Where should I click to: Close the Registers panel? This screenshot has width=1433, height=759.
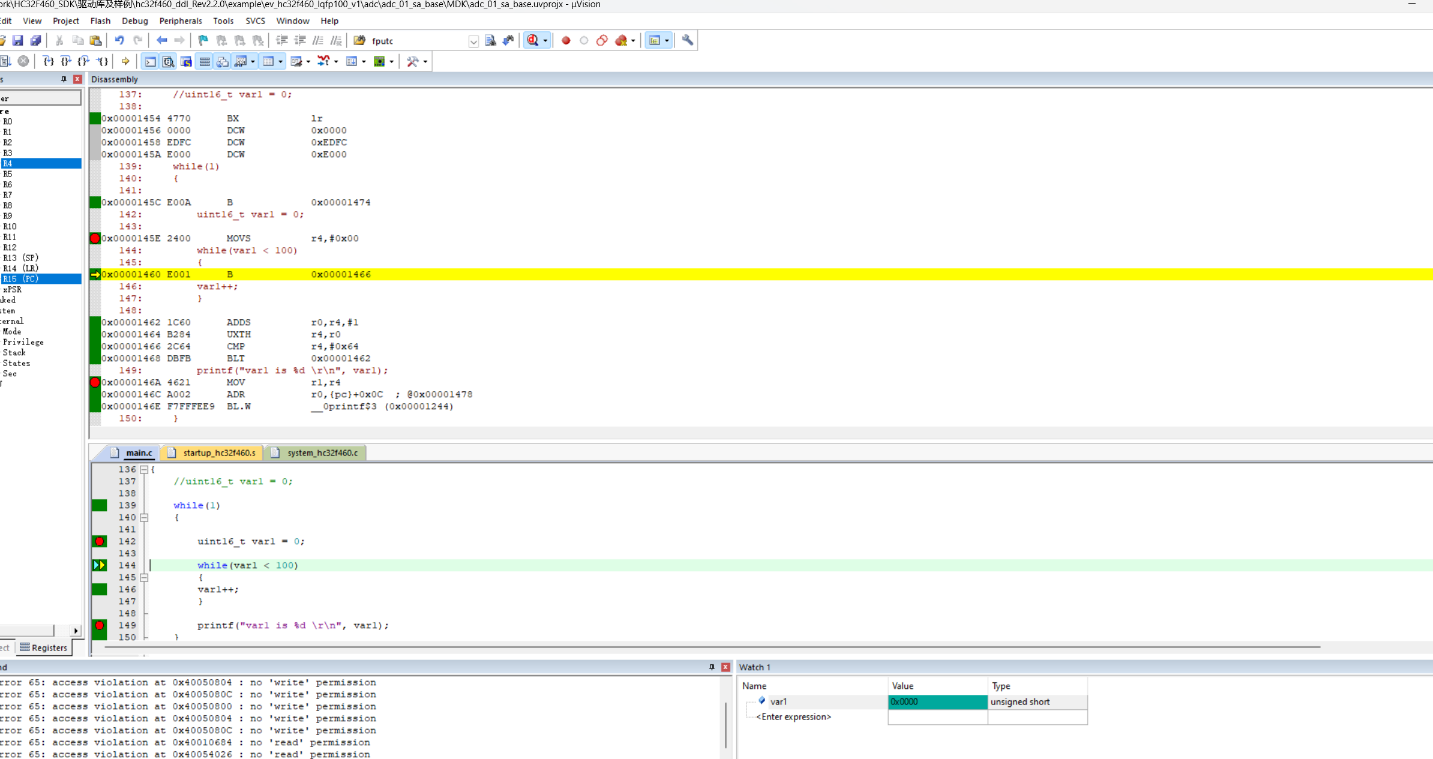click(78, 79)
